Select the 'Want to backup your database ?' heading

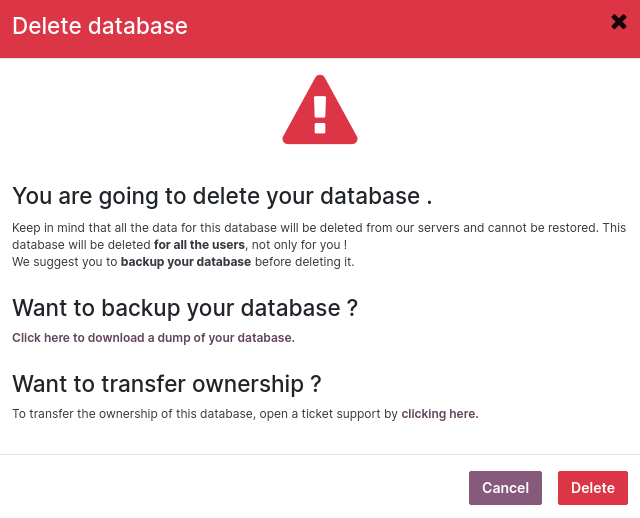185,308
